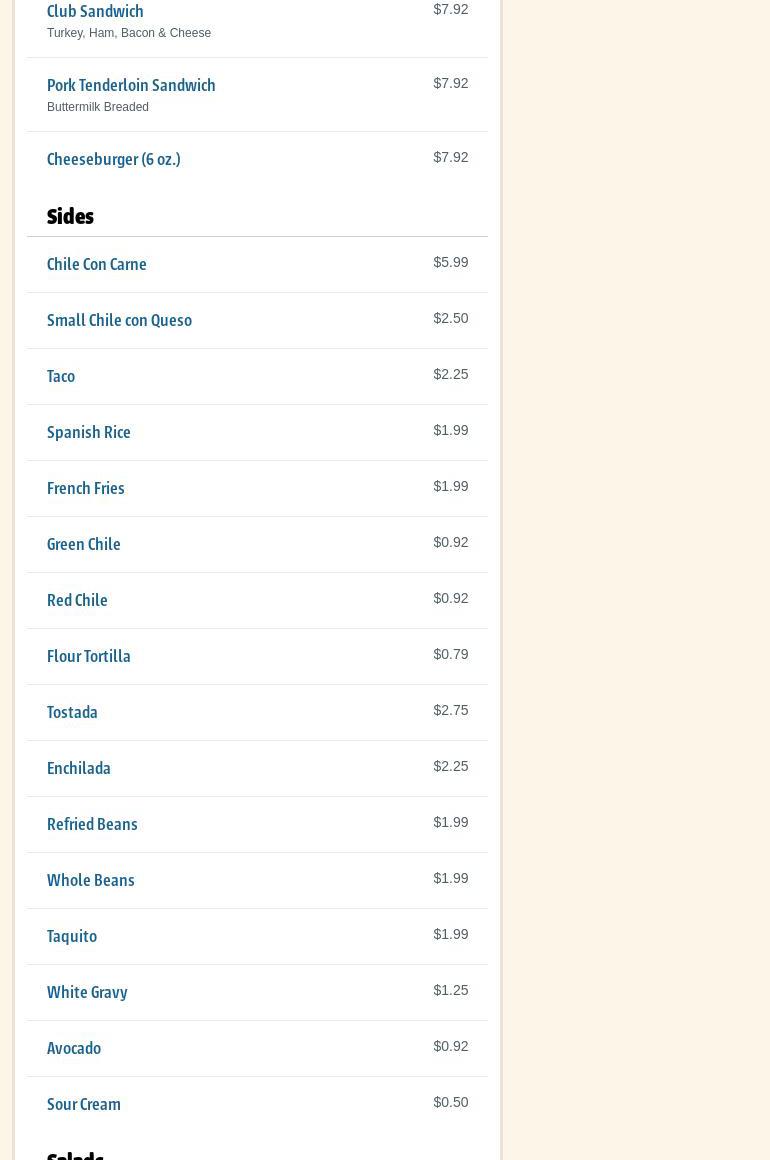Choose Spanish Rice from Sides
The image size is (770, 1160).
89,432
